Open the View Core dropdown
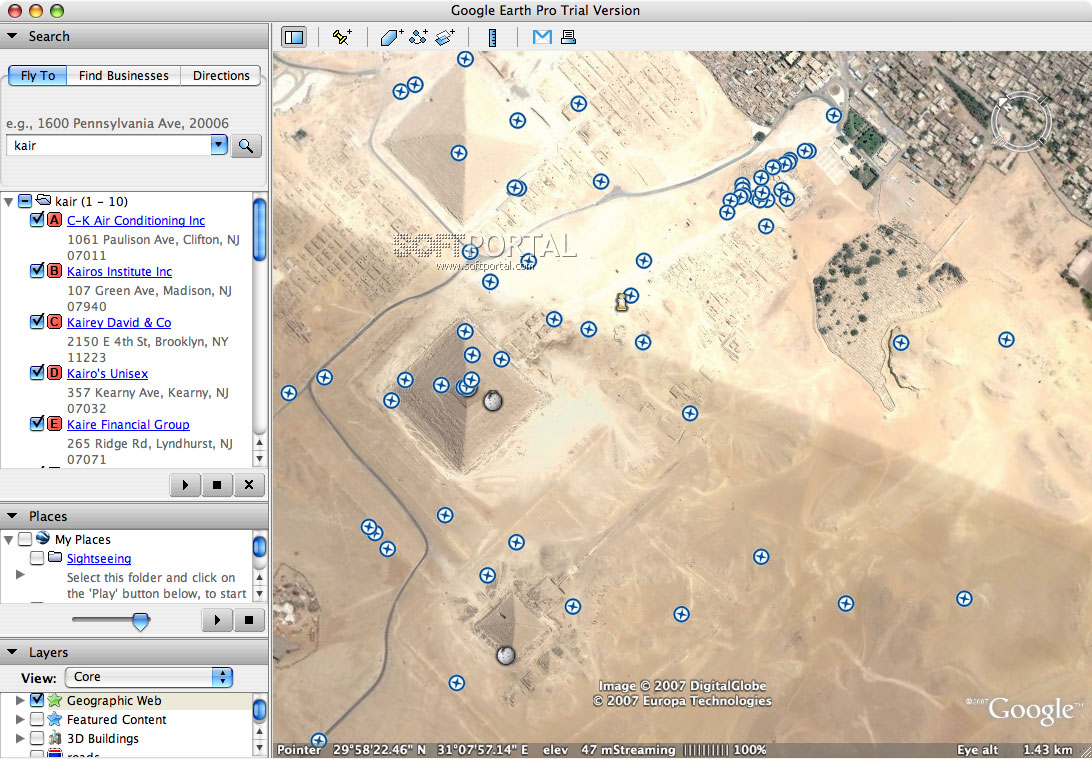Screen dimensions: 1092x759 point(149,677)
